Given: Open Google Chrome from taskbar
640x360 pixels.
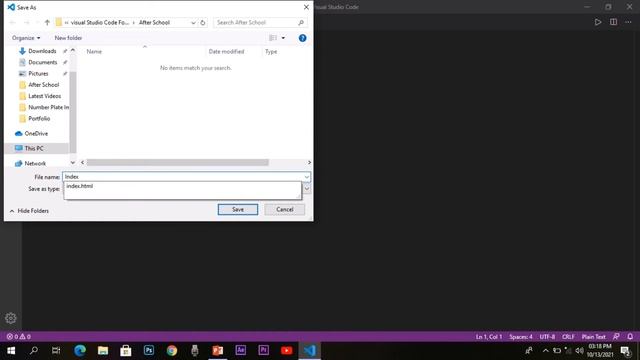Looking at the screenshot, I should pyautogui.click(x=172, y=351).
